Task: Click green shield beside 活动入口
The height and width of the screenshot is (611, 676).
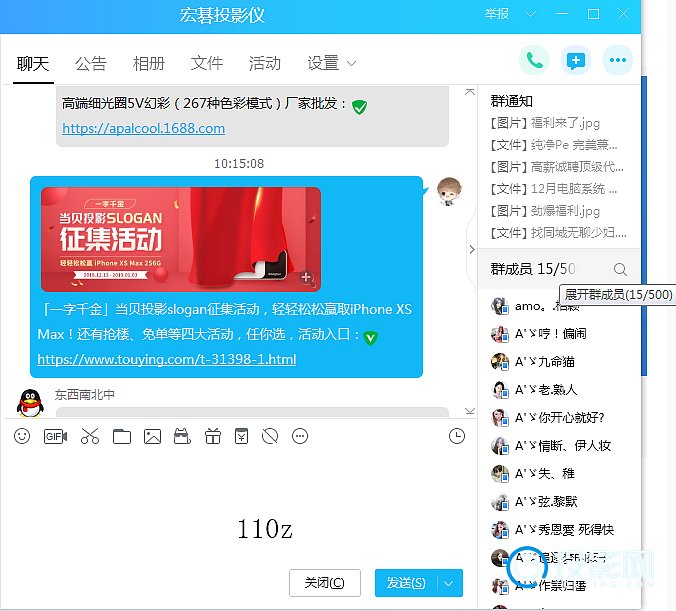Action: pos(370,337)
